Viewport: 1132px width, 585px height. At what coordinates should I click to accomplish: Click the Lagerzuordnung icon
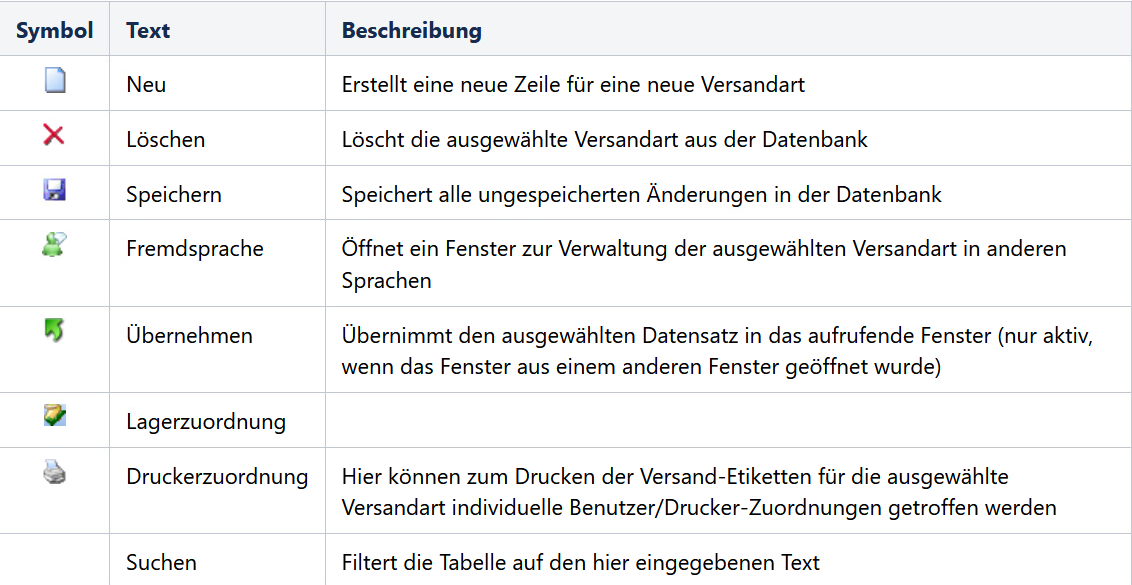pos(54,415)
